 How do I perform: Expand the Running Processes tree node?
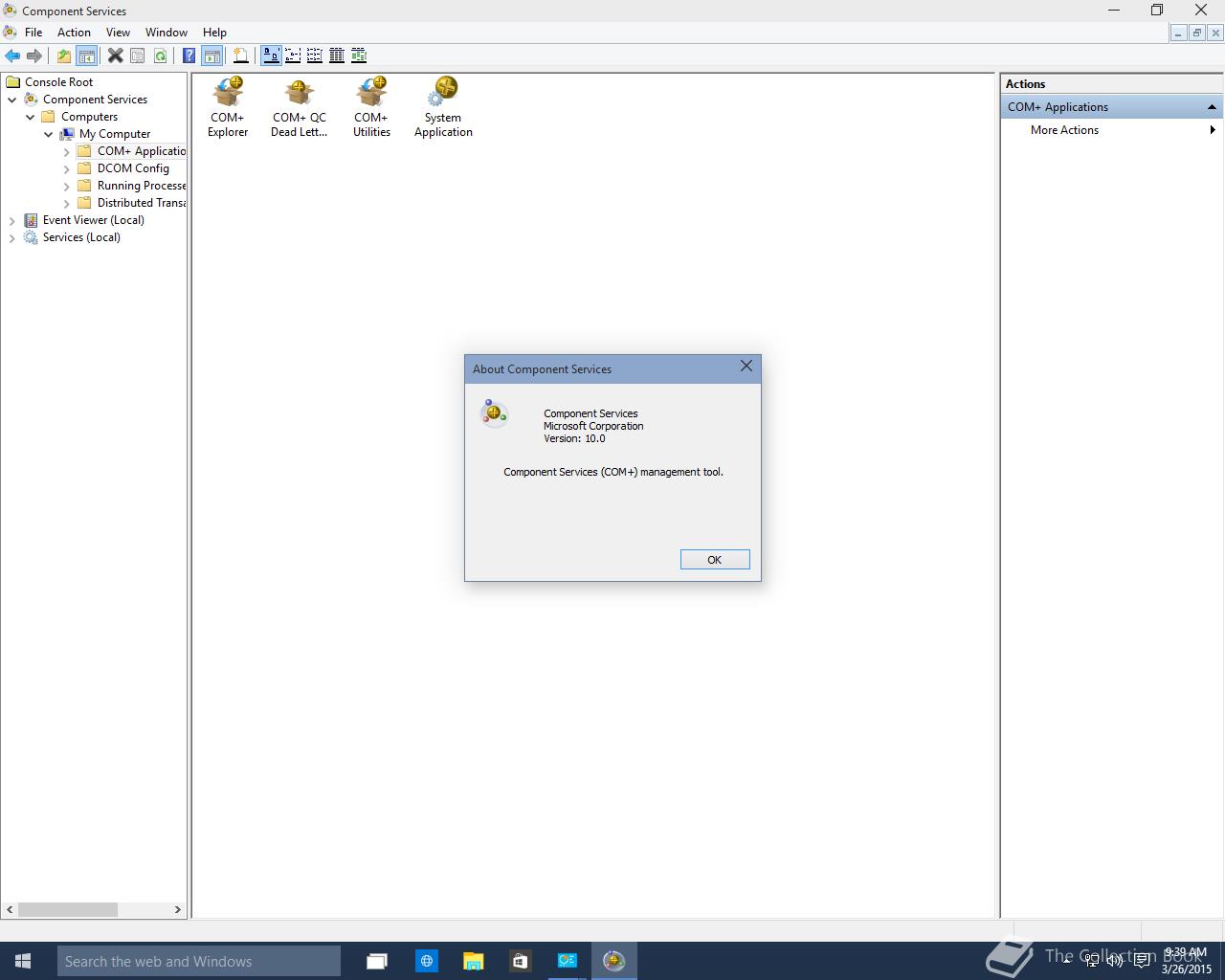(x=67, y=186)
